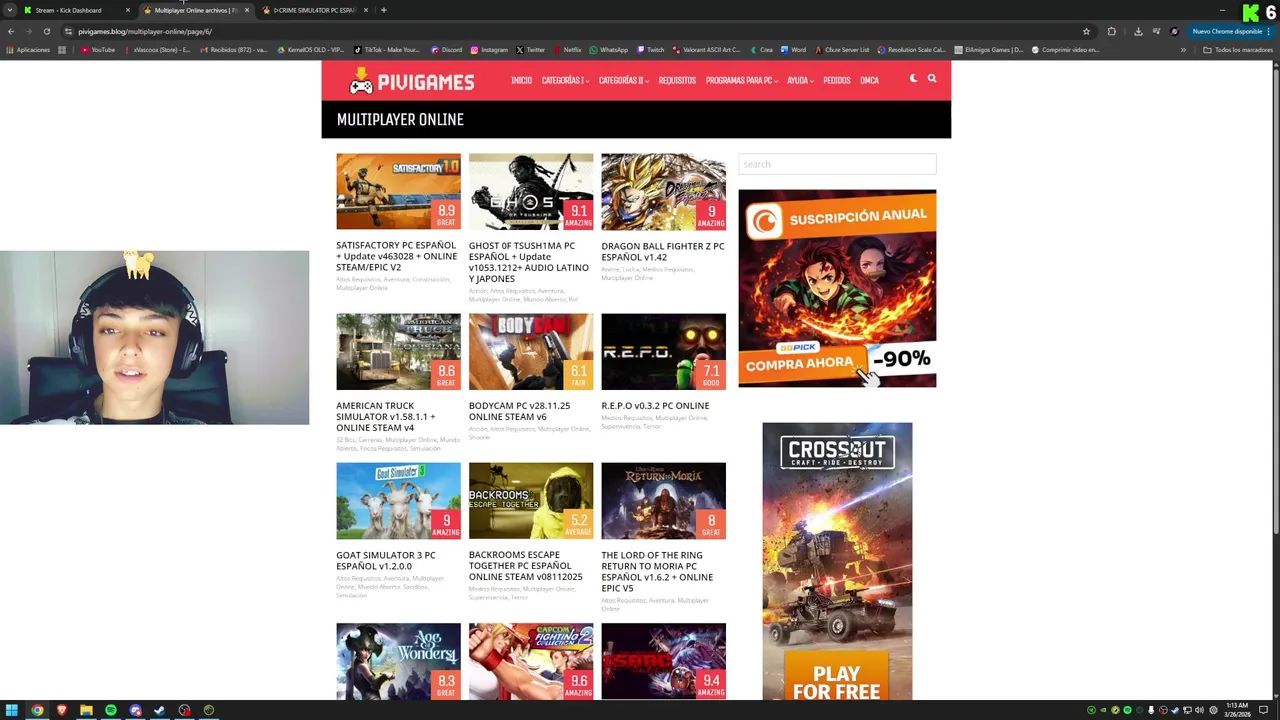The height and width of the screenshot is (720, 1280).
Task: Open Ghost of Tsushima thumbnail
Action: [531, 191]
